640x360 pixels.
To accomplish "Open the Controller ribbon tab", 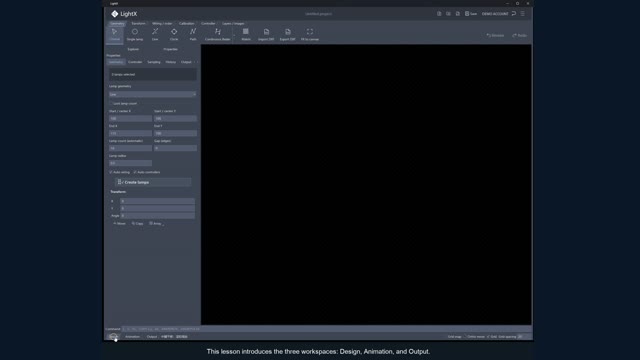I will click(x=208, y=23).
